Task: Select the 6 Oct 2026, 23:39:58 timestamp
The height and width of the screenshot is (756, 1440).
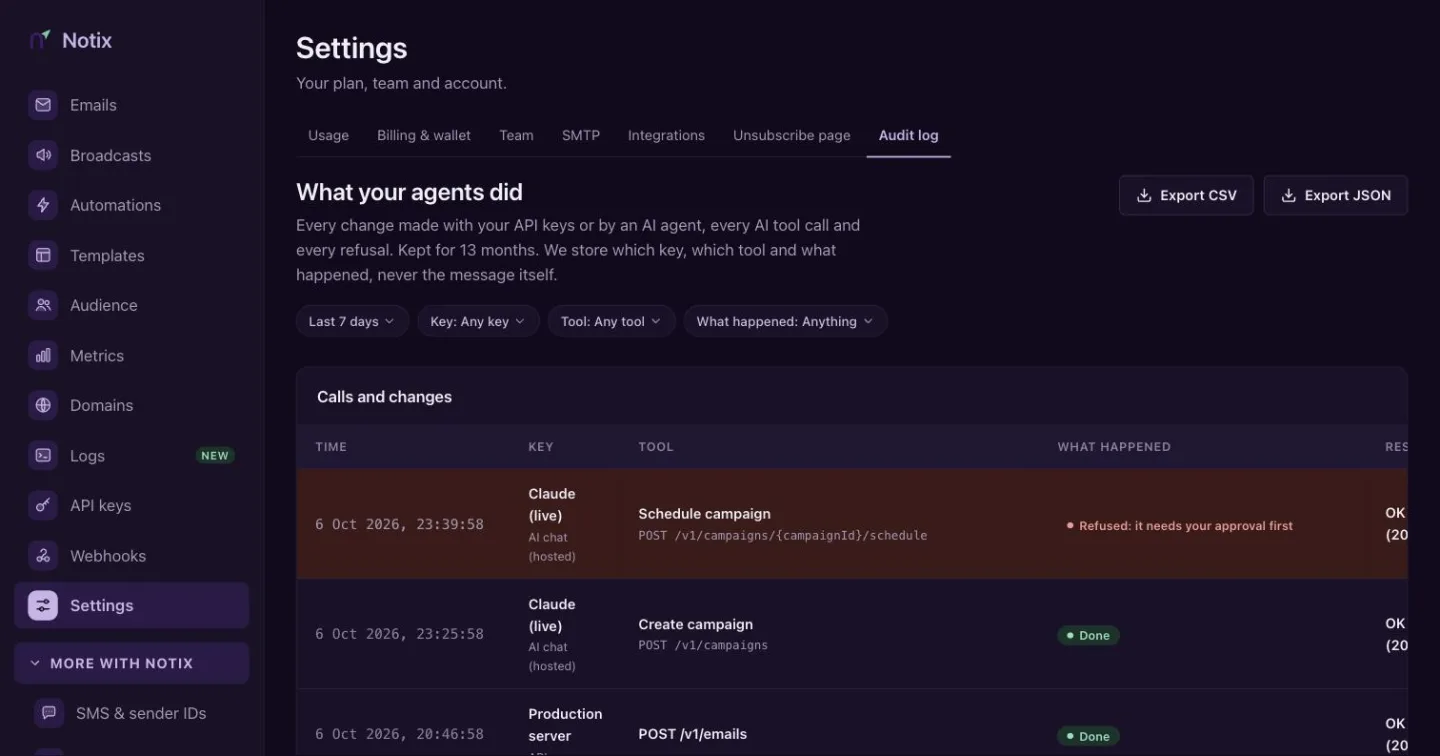Action: tap(399, 524)
